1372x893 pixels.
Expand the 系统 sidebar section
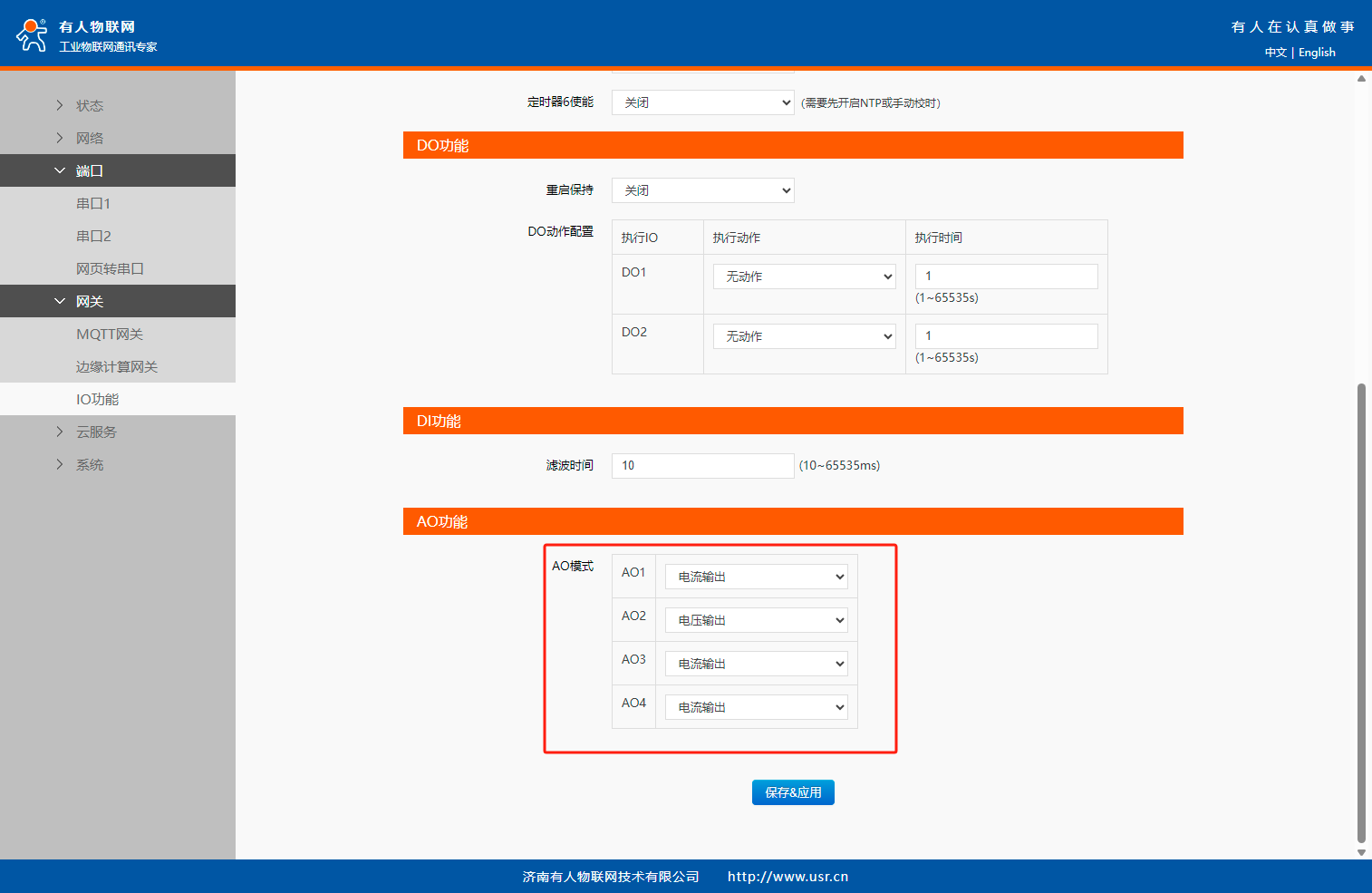(90, 464)
